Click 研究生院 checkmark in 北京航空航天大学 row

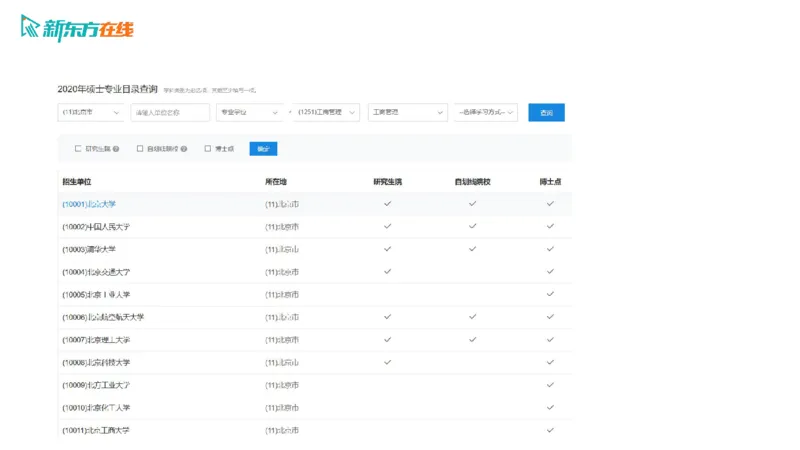pos(388,317)
